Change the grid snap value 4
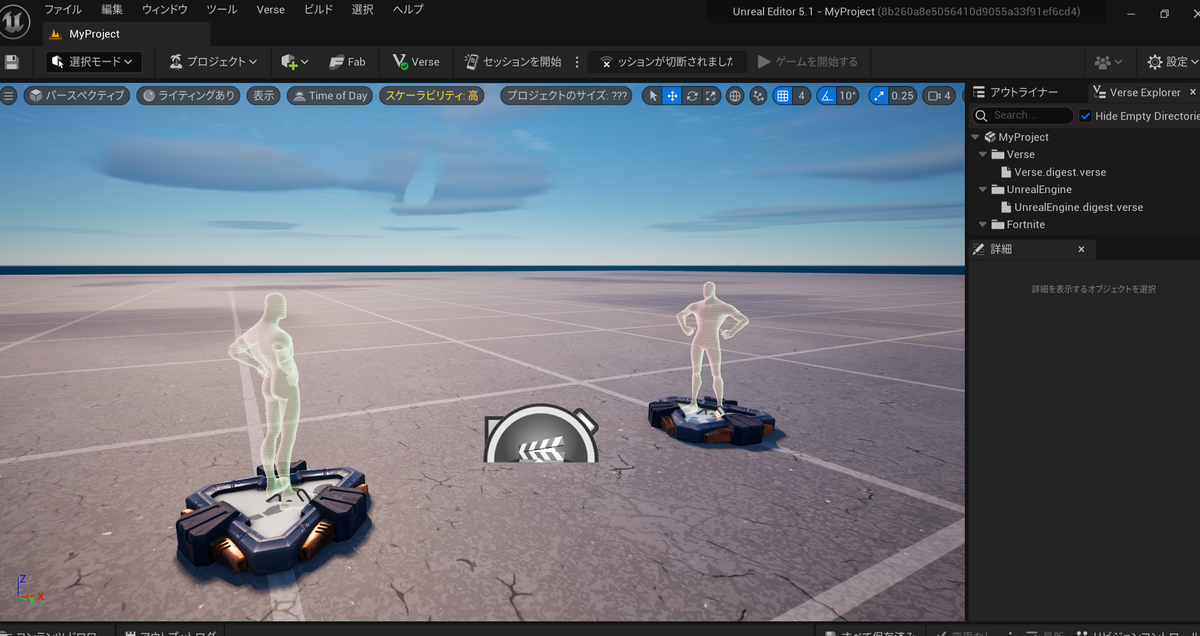 [x=802, y=96]
